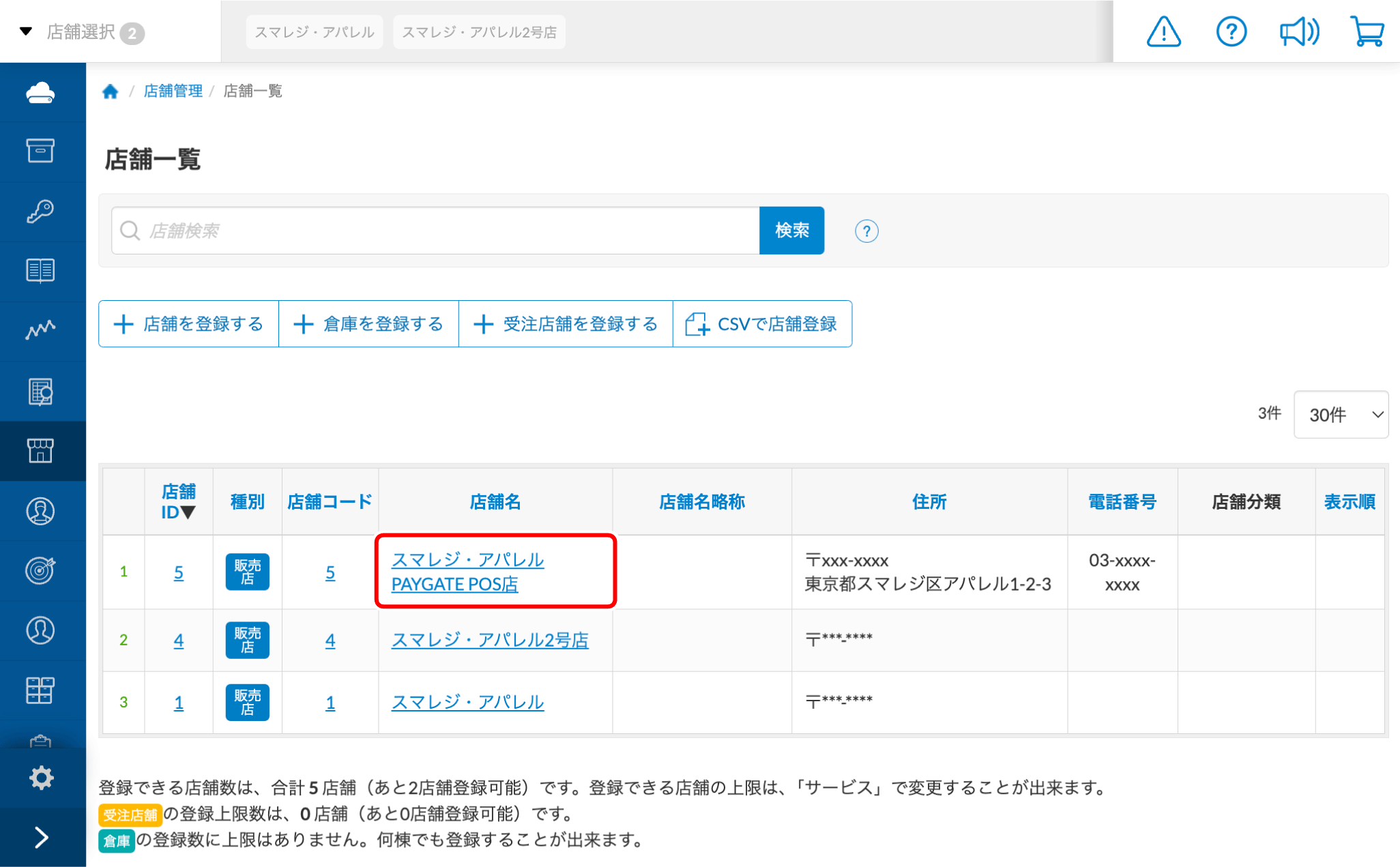
Task: Select the store management shop icon in sidebar
Action: [x=40, y=451]
